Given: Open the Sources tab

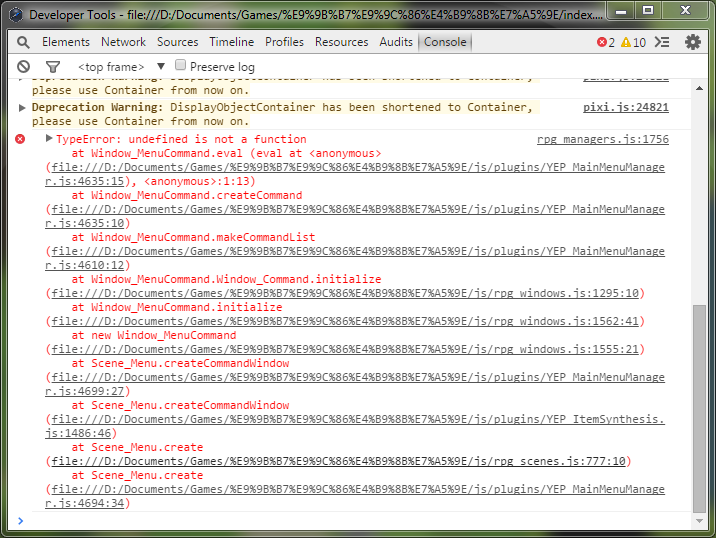Looking at the screenshot, I should point(178,42).
